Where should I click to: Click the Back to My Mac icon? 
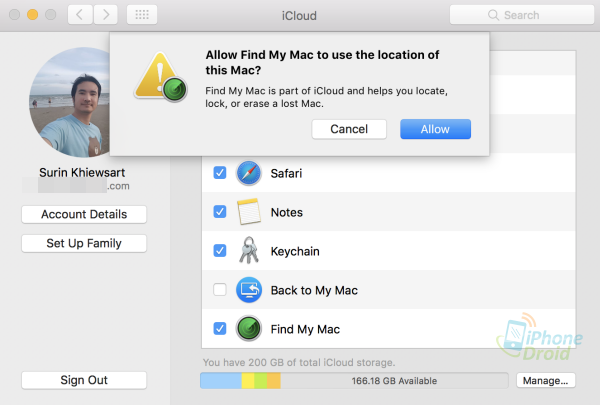click(x=248, y=290)
